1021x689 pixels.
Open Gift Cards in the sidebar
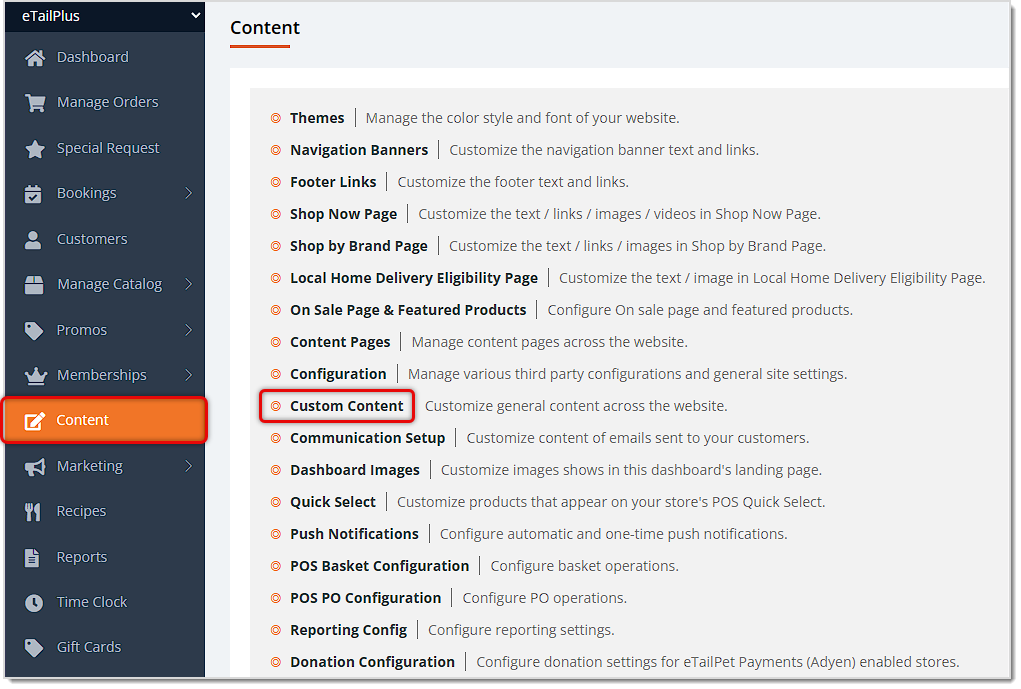pyautogui.click(x=89, y=647)
